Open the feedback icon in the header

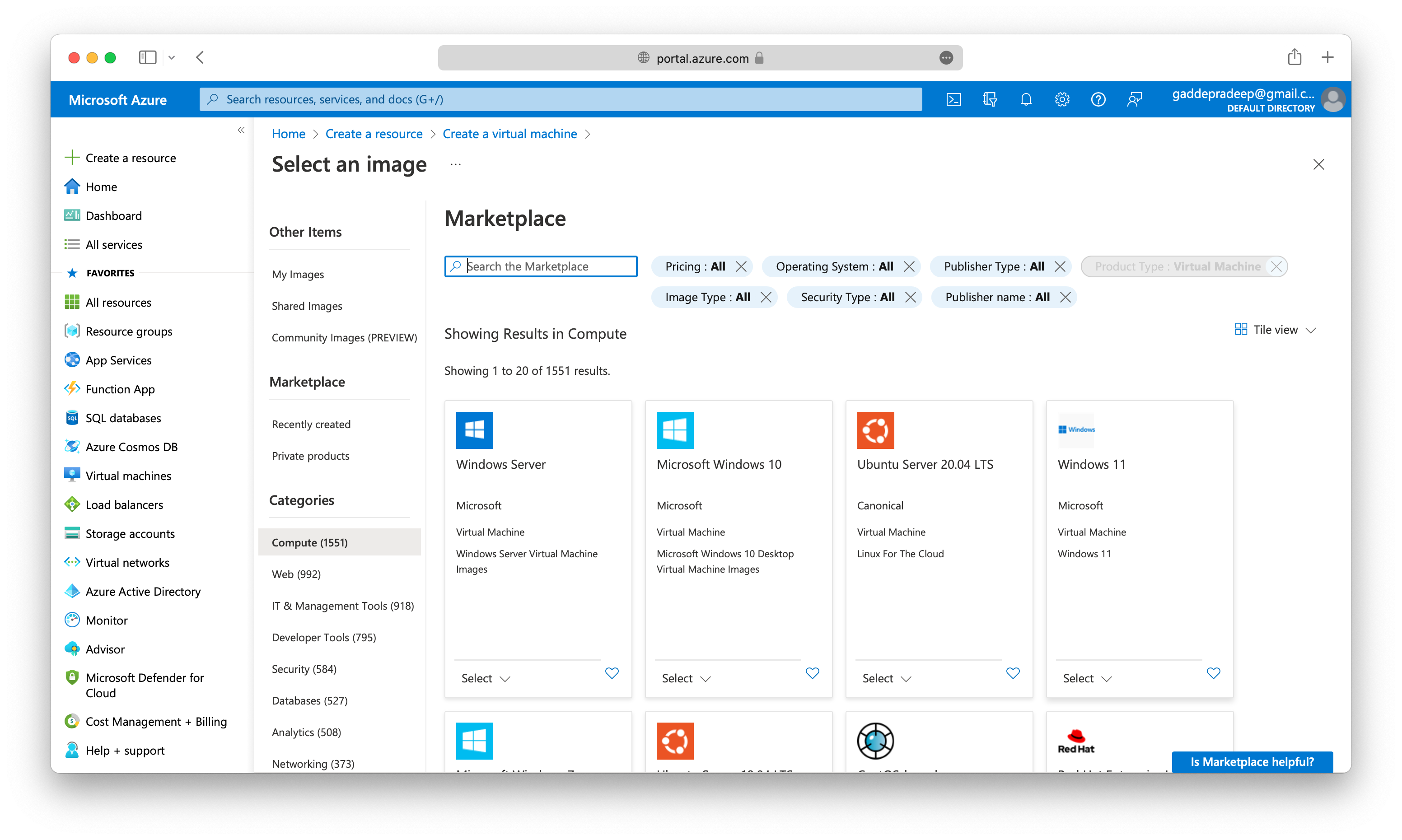tap(1134, 100)
